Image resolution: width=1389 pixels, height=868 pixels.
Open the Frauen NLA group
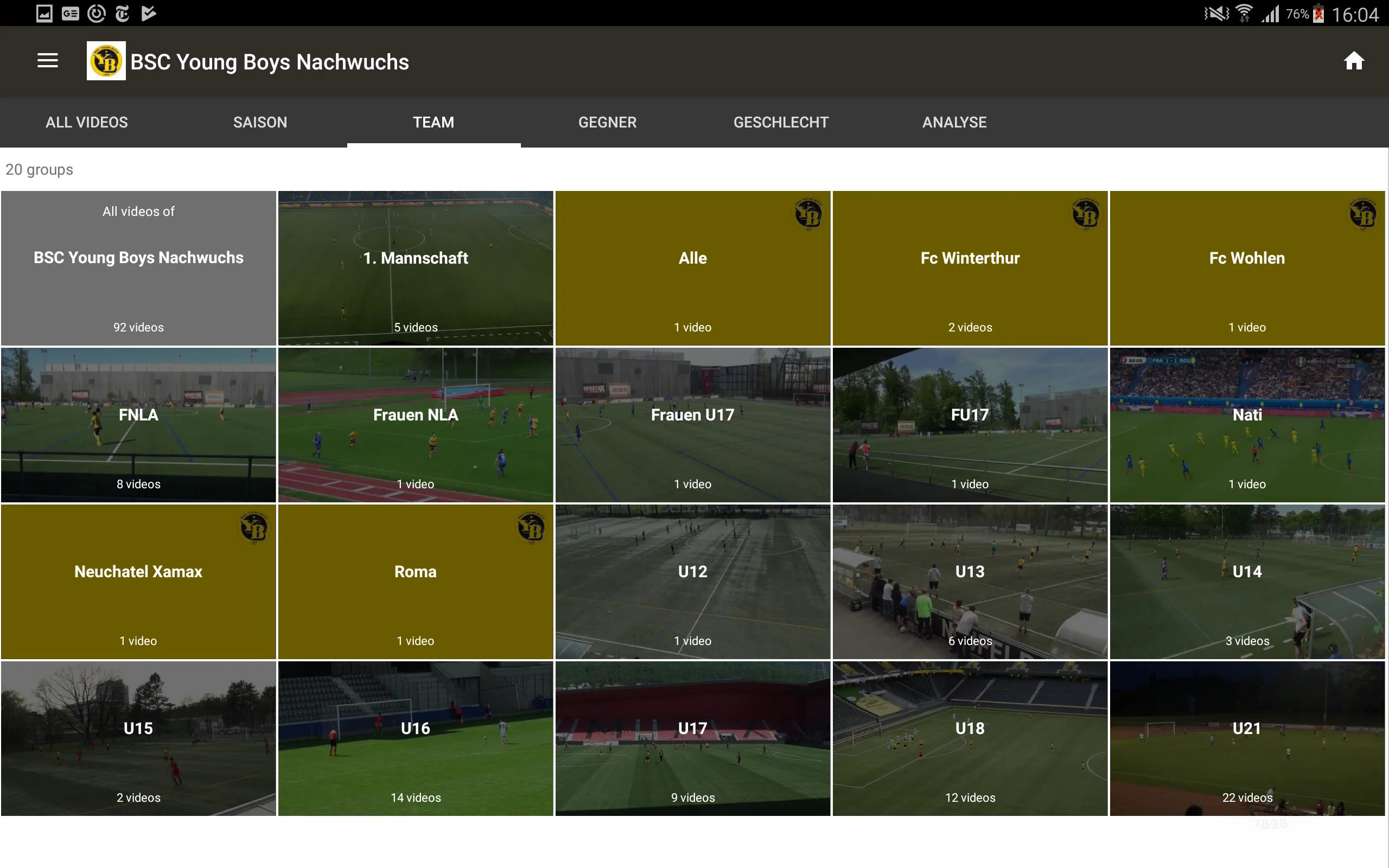(x=416, y=425)
